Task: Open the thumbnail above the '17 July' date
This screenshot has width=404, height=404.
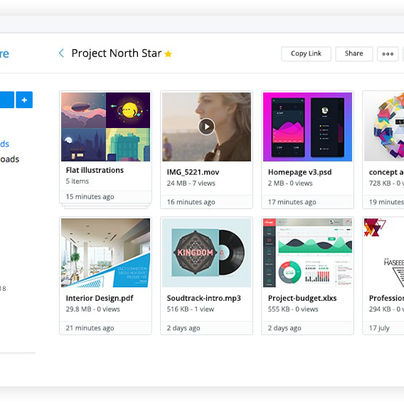Action: tap(384, 253)
